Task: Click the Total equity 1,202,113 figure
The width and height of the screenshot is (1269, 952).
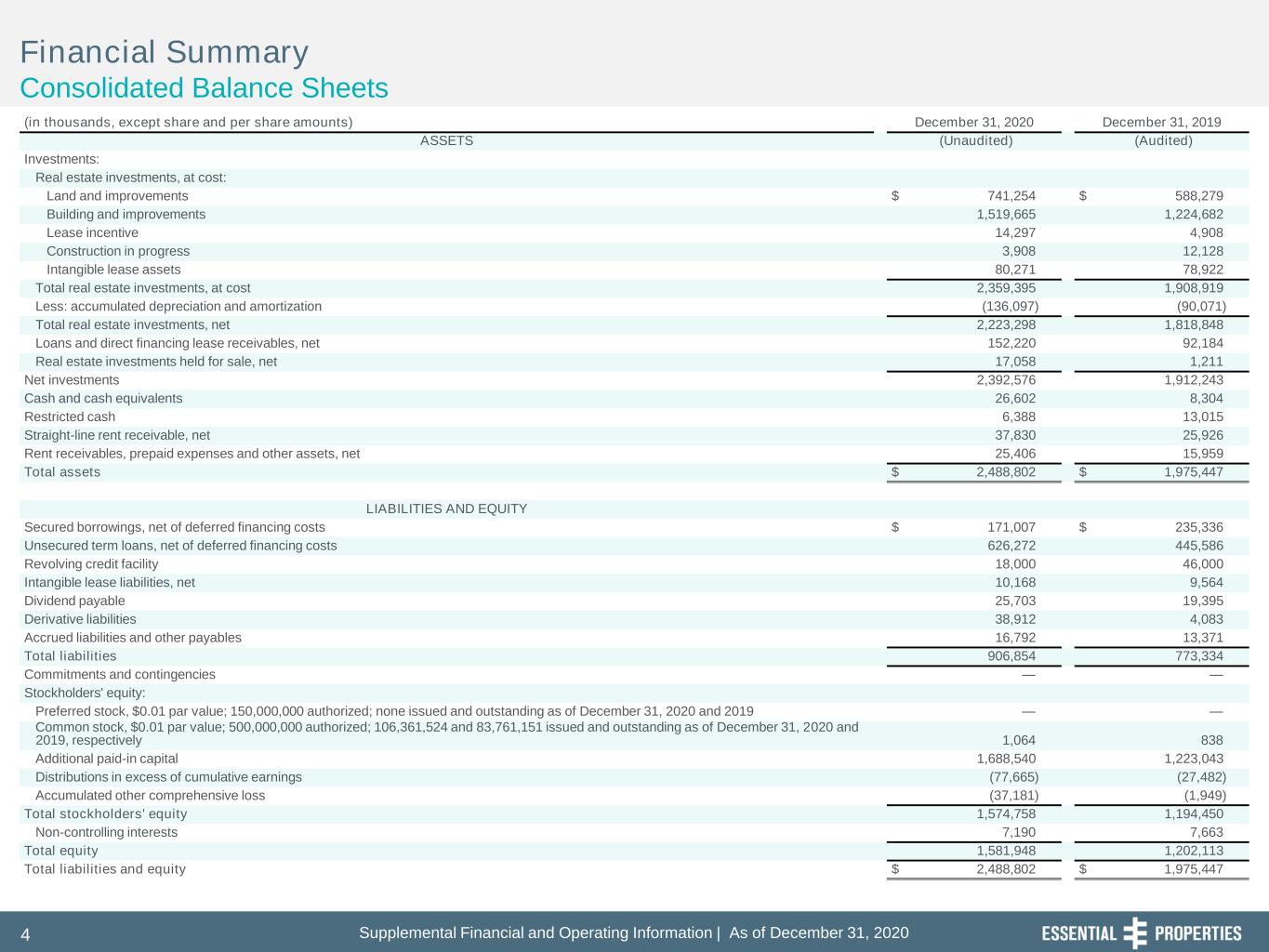Action: pos(1194,851)
